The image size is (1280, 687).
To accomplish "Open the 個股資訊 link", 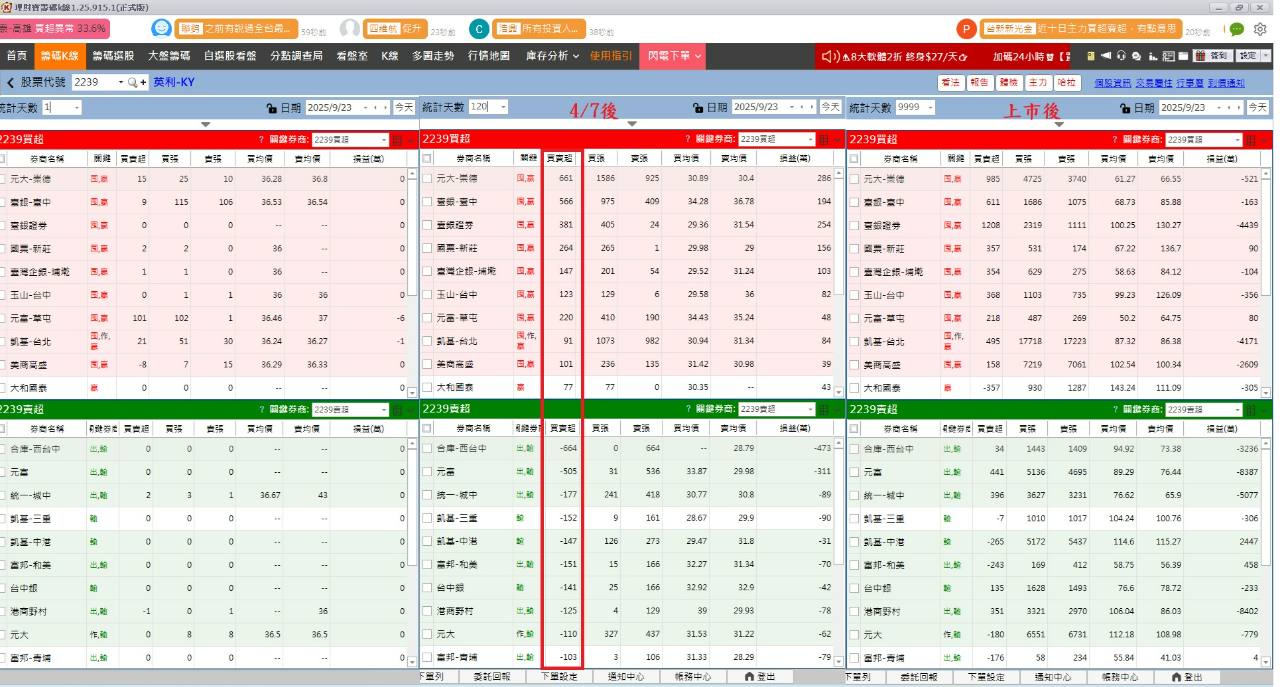I will (1112, 82).
